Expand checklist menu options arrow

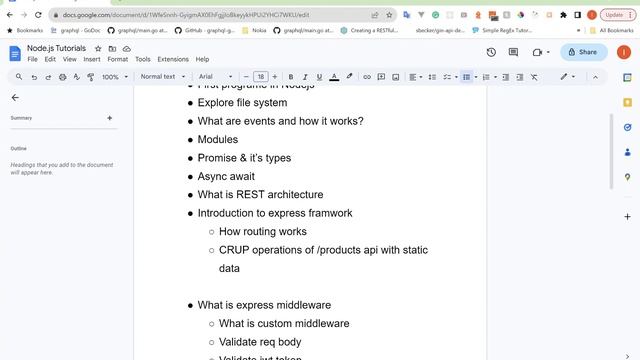[456, 77]
